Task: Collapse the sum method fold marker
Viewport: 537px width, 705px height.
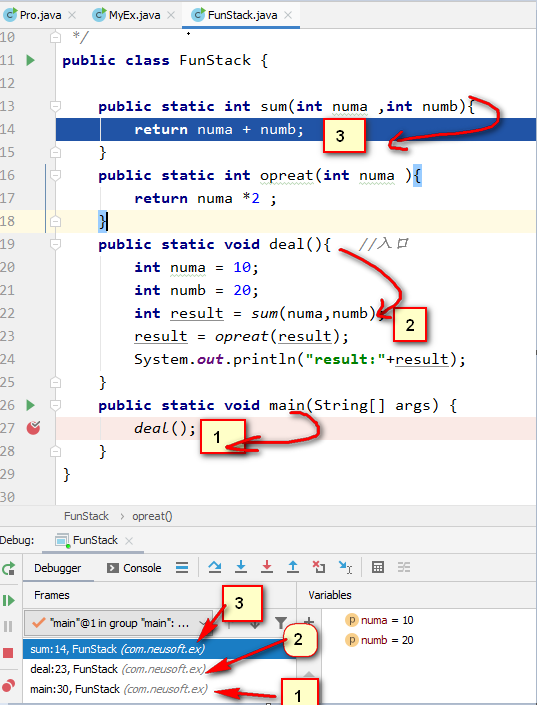Action: pos(55,107)
